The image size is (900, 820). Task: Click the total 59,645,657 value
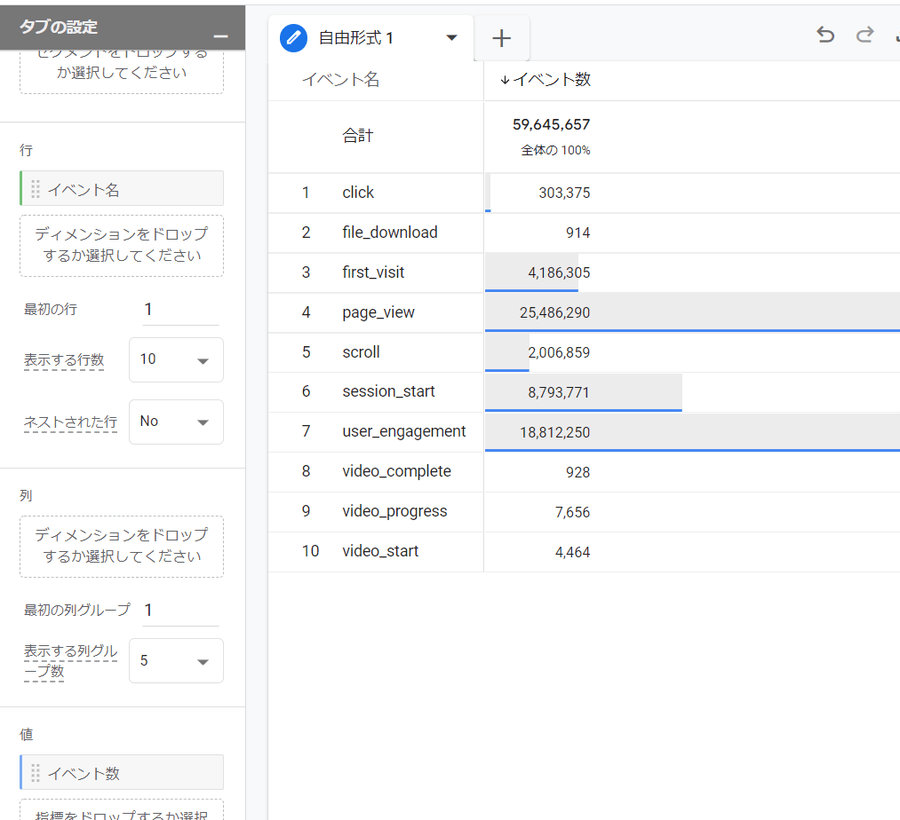pyautogui.click(x=551, y=125)
